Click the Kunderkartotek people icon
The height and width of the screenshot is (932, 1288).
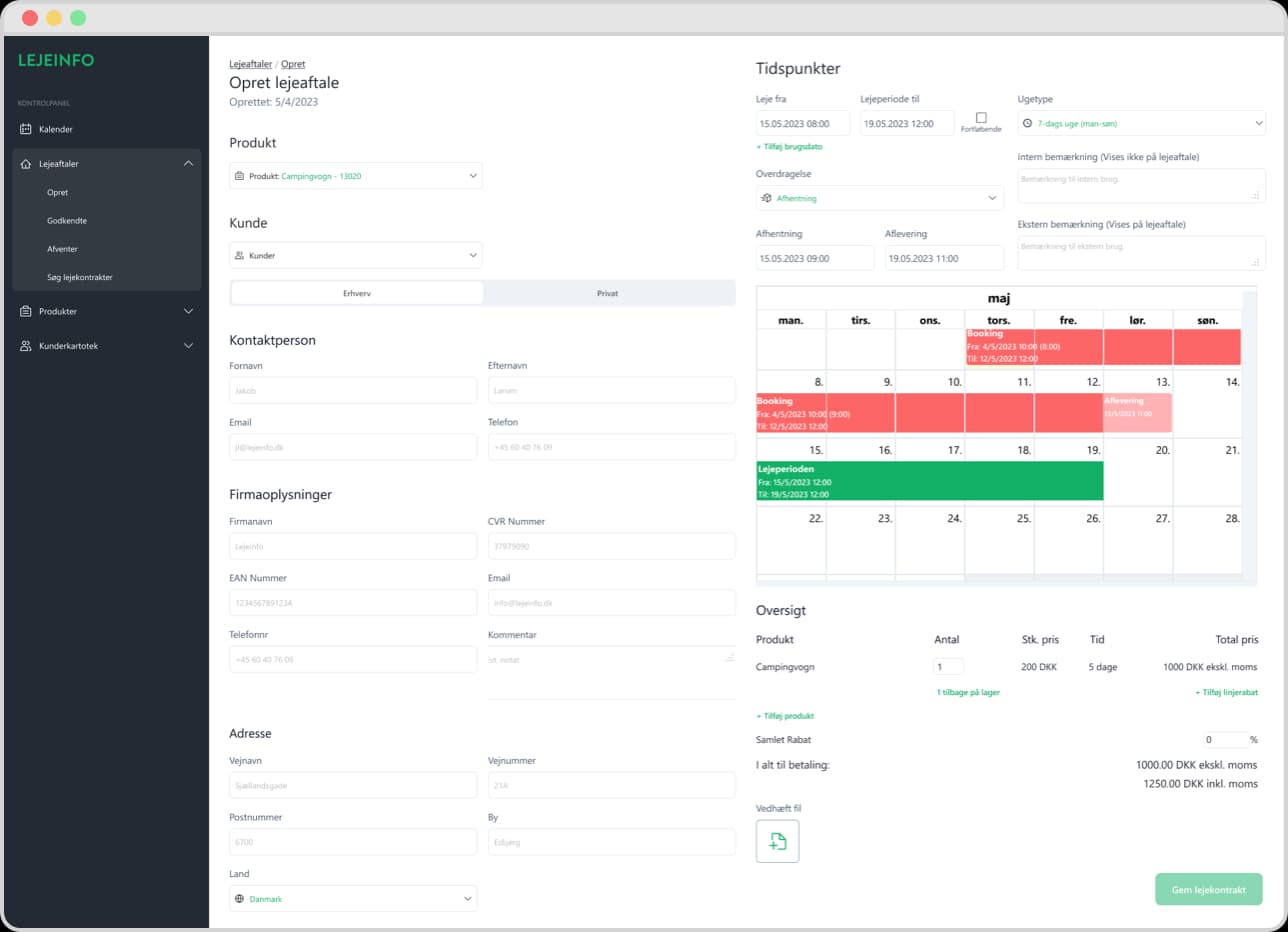[x=26, y=346]
